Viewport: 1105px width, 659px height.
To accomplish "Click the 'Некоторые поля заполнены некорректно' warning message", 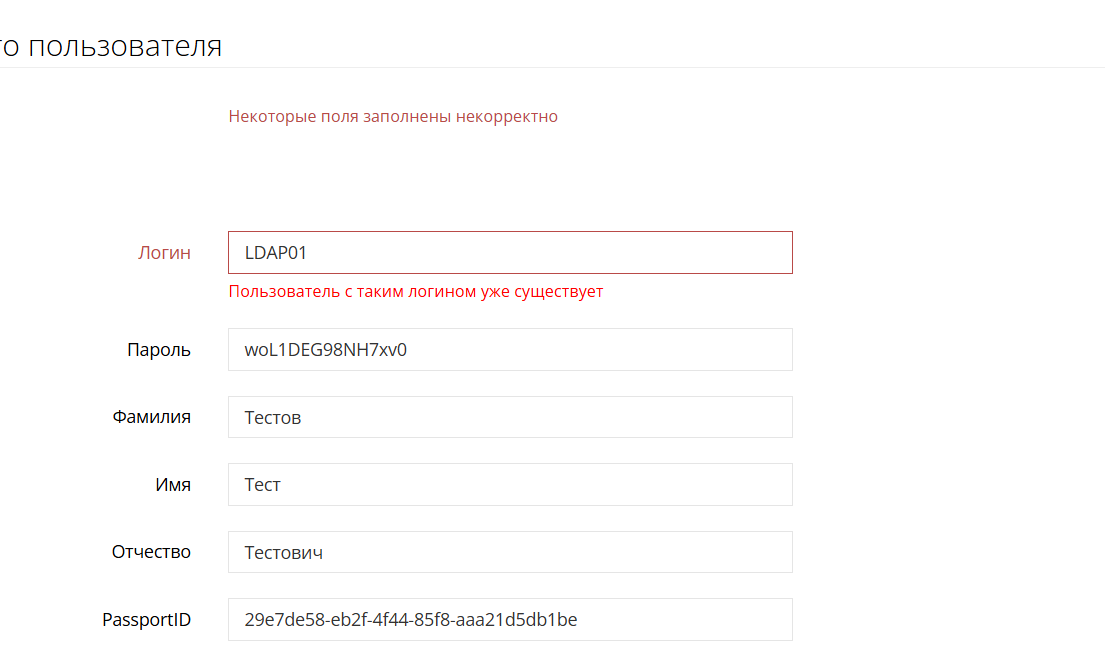I will point(392,116).
